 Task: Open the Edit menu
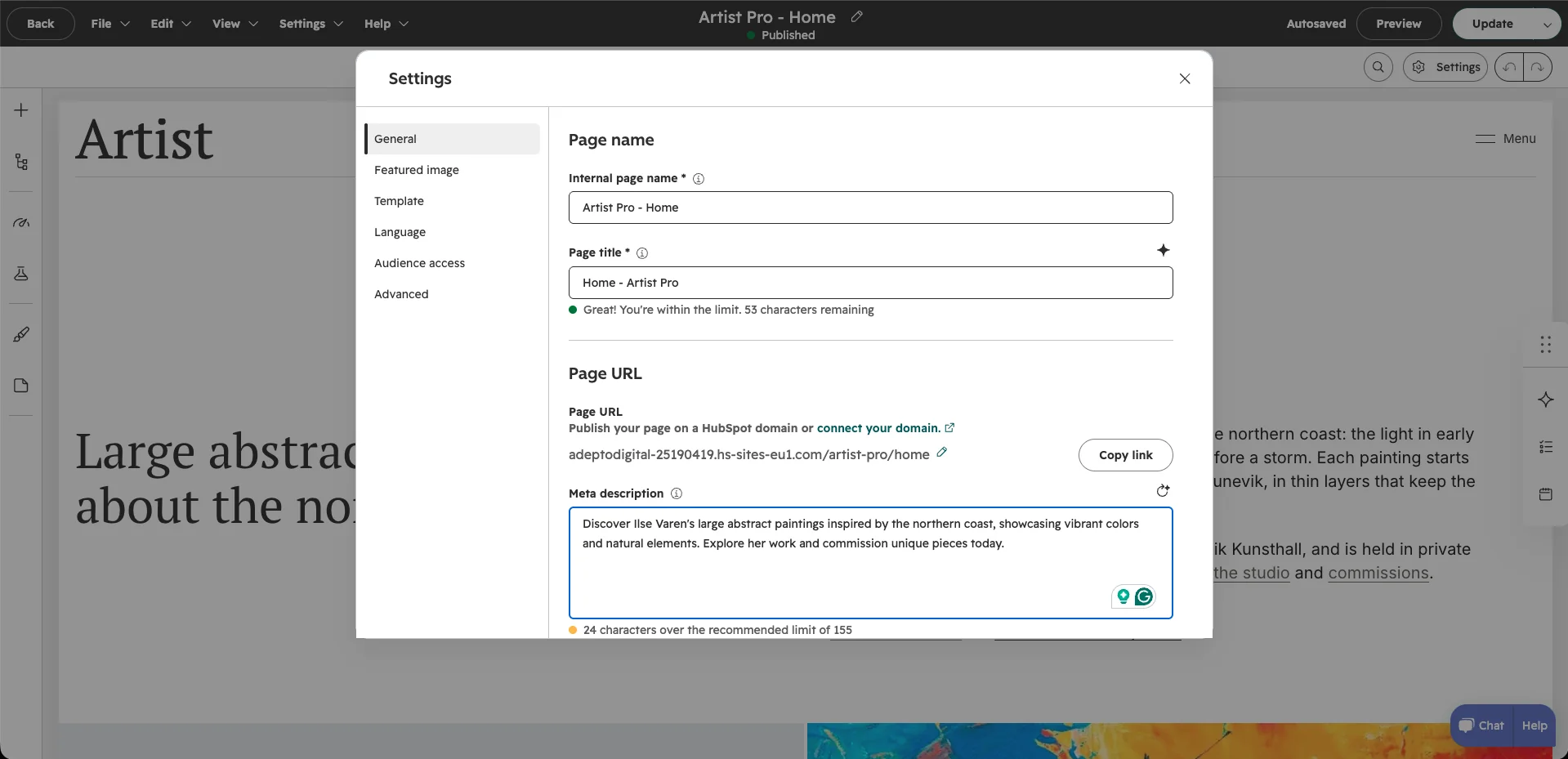click(171, 24)
